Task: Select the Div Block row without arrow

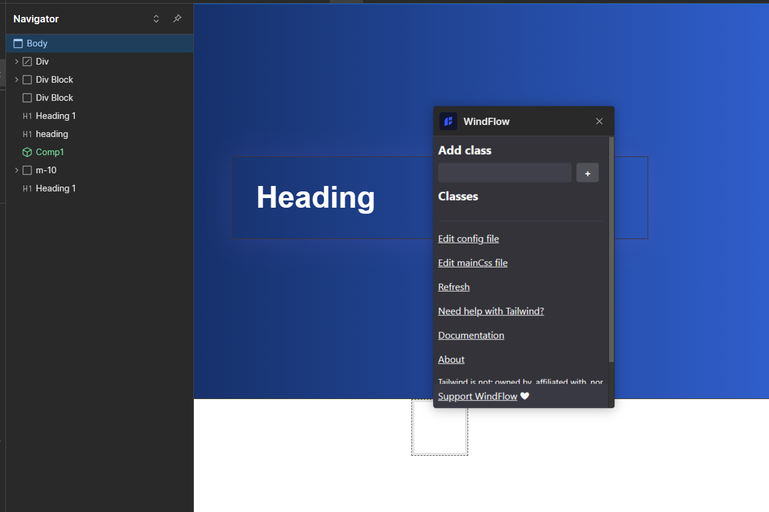Action: point(100,98)
